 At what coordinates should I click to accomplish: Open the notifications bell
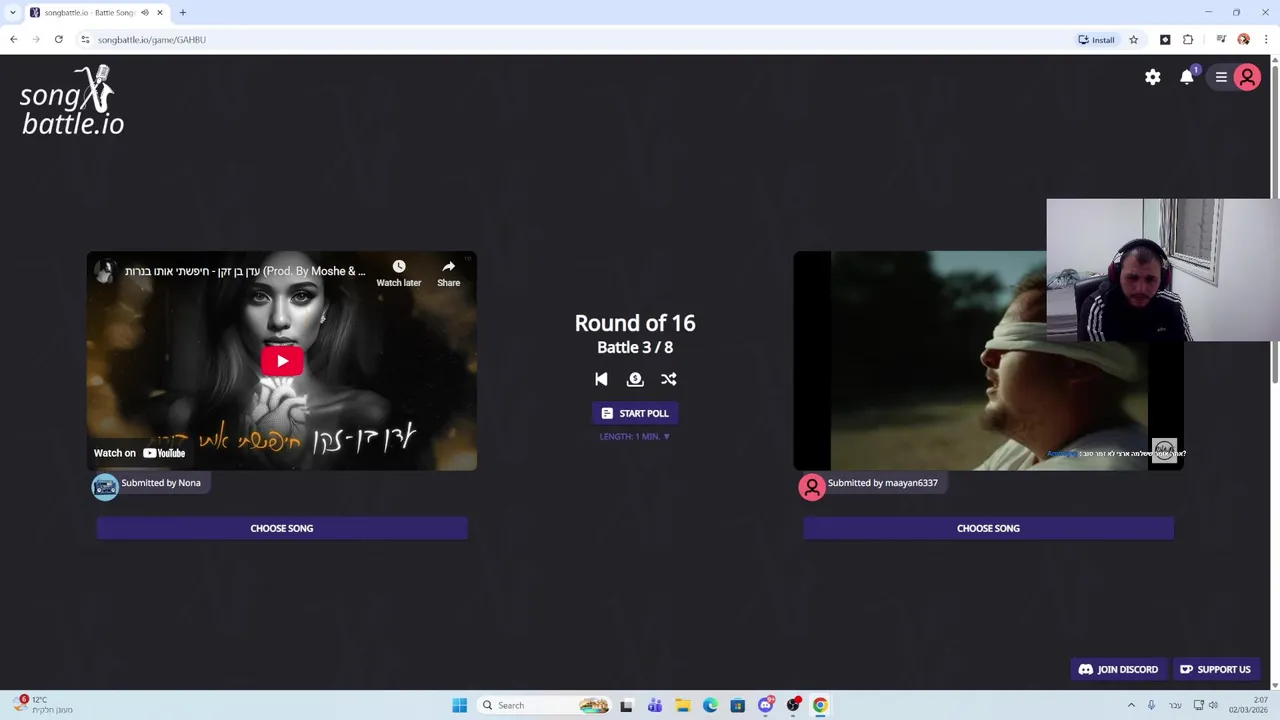pos(1187,77)
